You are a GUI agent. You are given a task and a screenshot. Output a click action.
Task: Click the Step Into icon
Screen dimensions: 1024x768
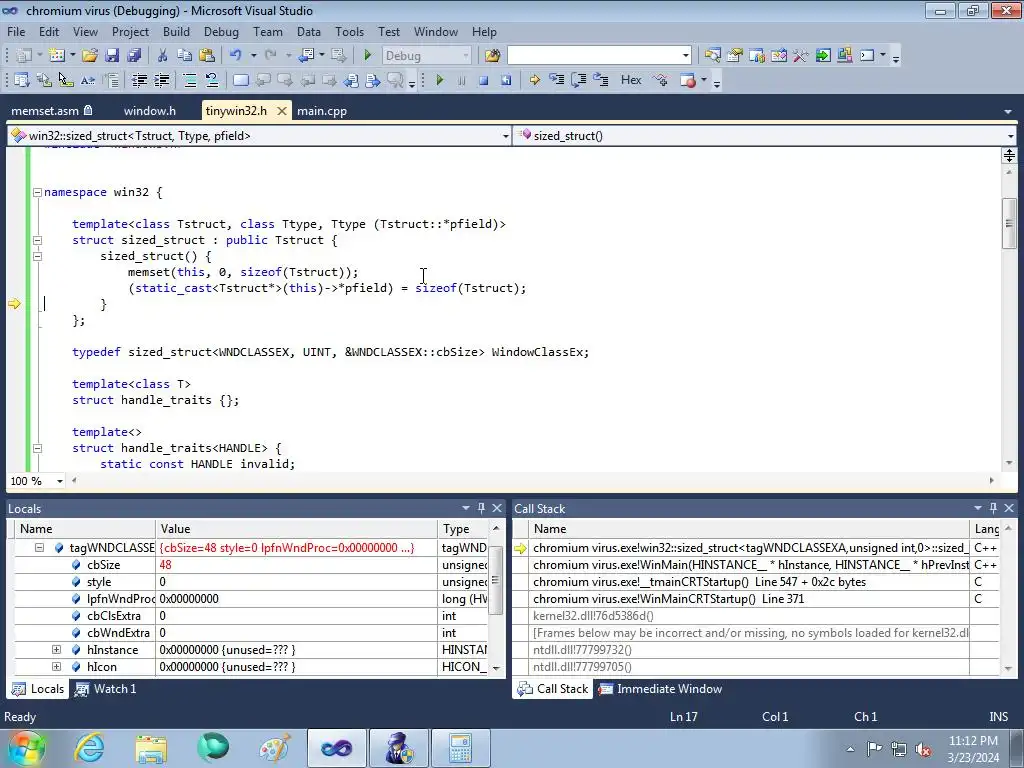556,80
